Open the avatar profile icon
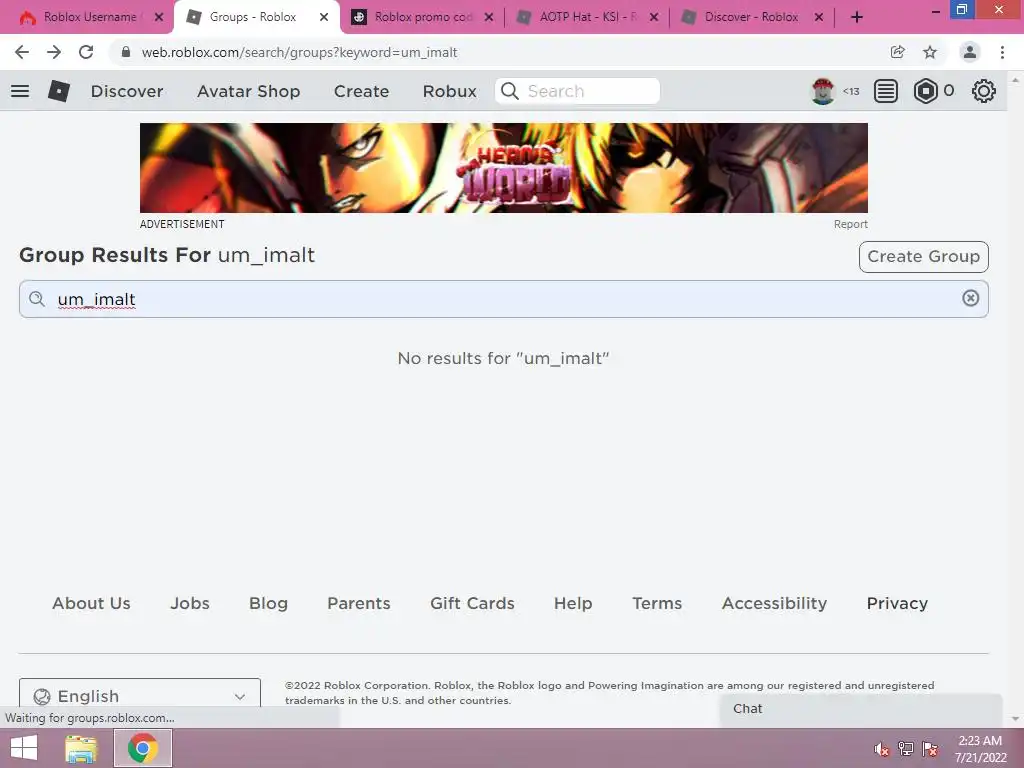 (823, 91)
